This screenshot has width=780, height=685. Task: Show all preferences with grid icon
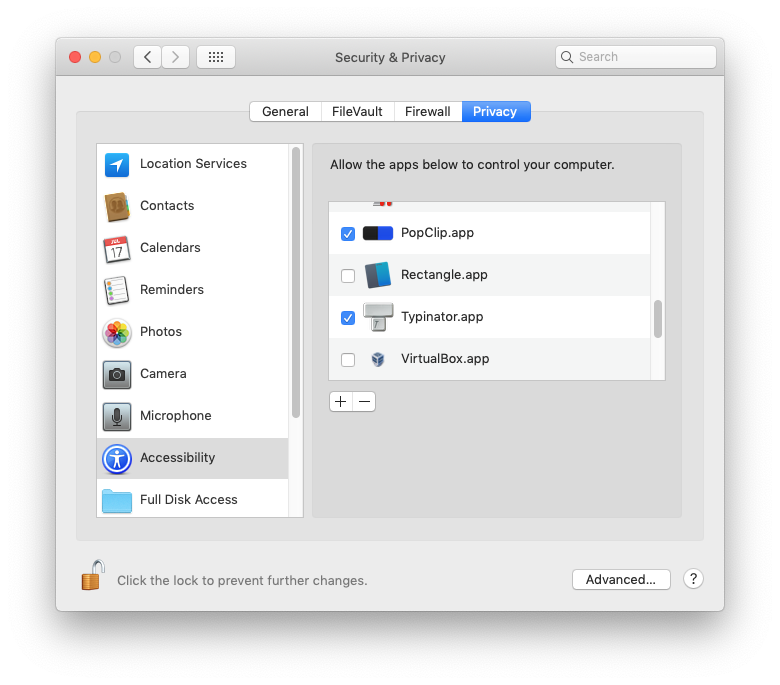216,57
